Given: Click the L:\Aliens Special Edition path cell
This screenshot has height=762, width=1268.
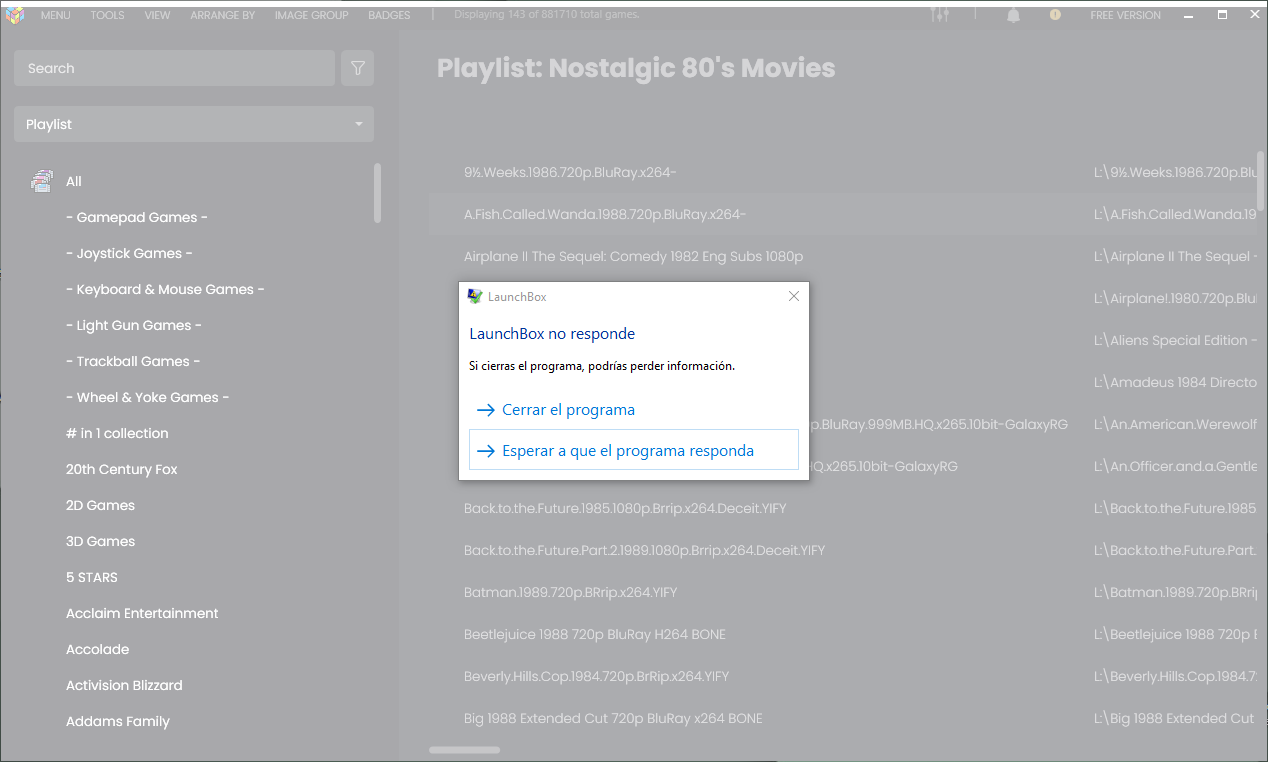Looking at the screenshot, I should [1176, 340].
